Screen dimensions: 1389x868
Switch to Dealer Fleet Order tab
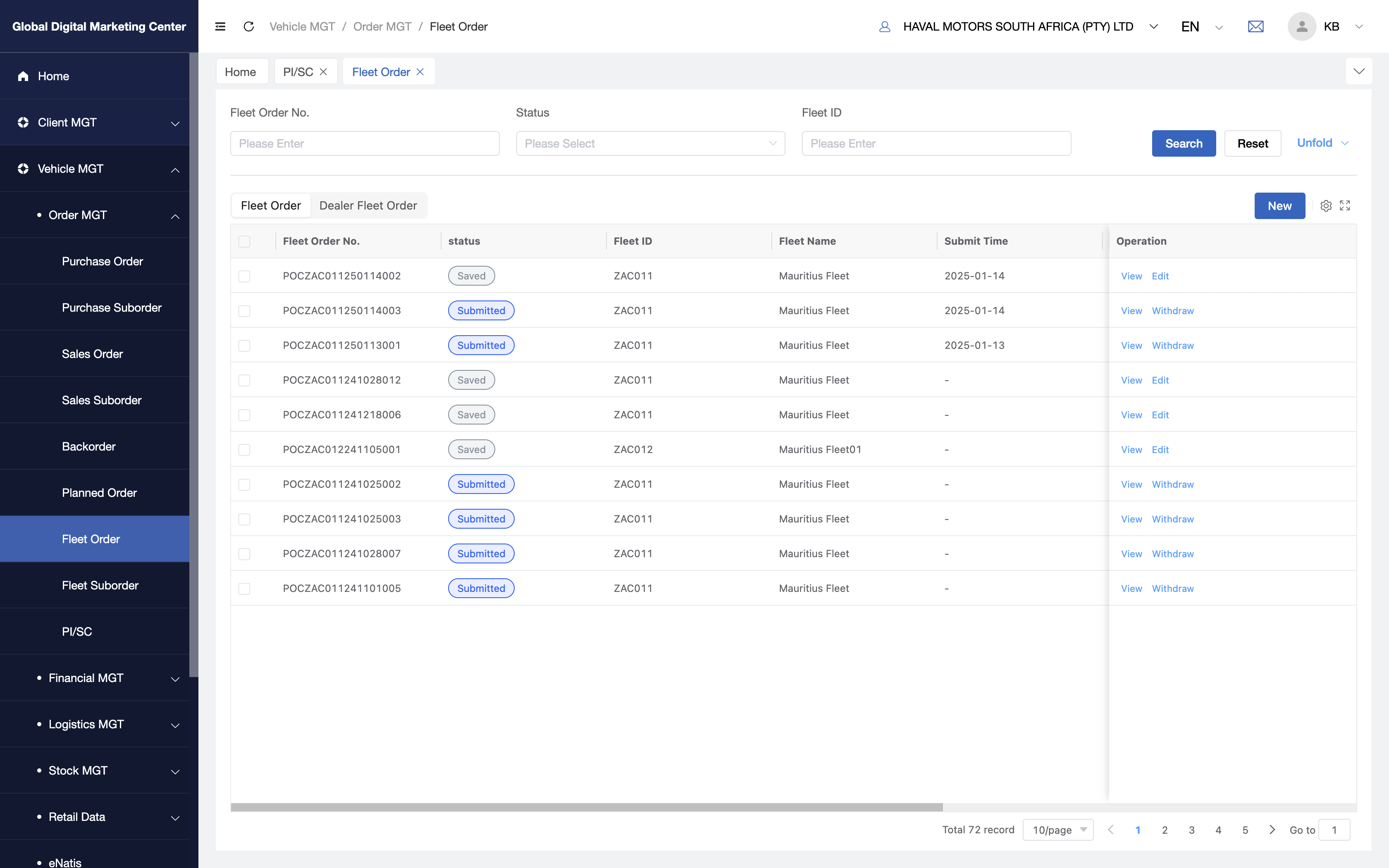[368, 205]
